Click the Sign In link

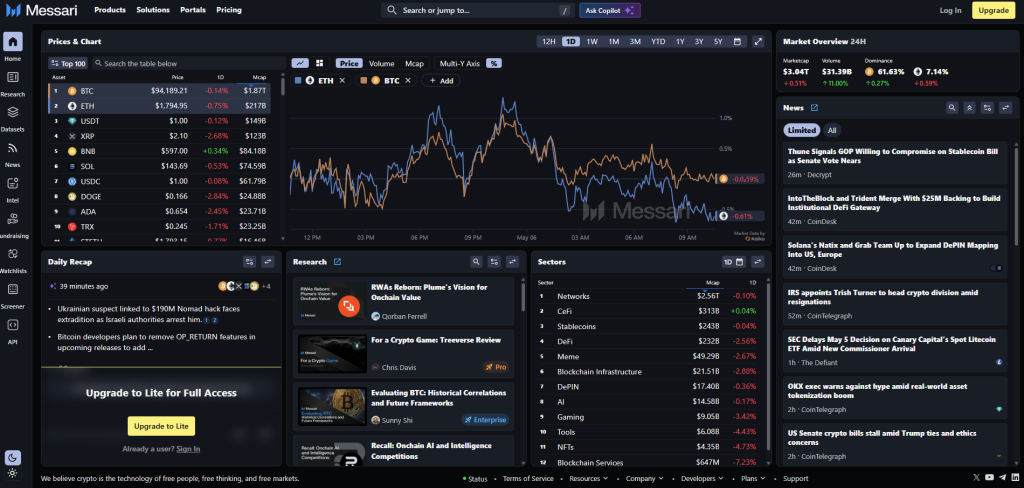point(188,449)
